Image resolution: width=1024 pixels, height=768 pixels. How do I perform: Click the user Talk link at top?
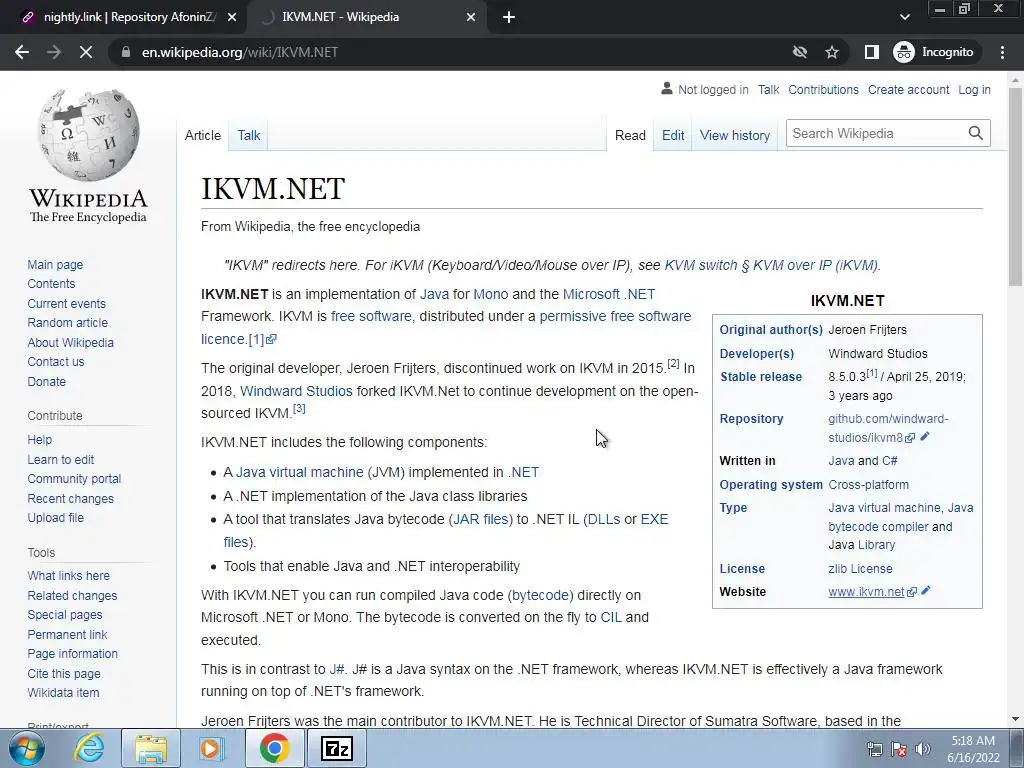point(768,89)
